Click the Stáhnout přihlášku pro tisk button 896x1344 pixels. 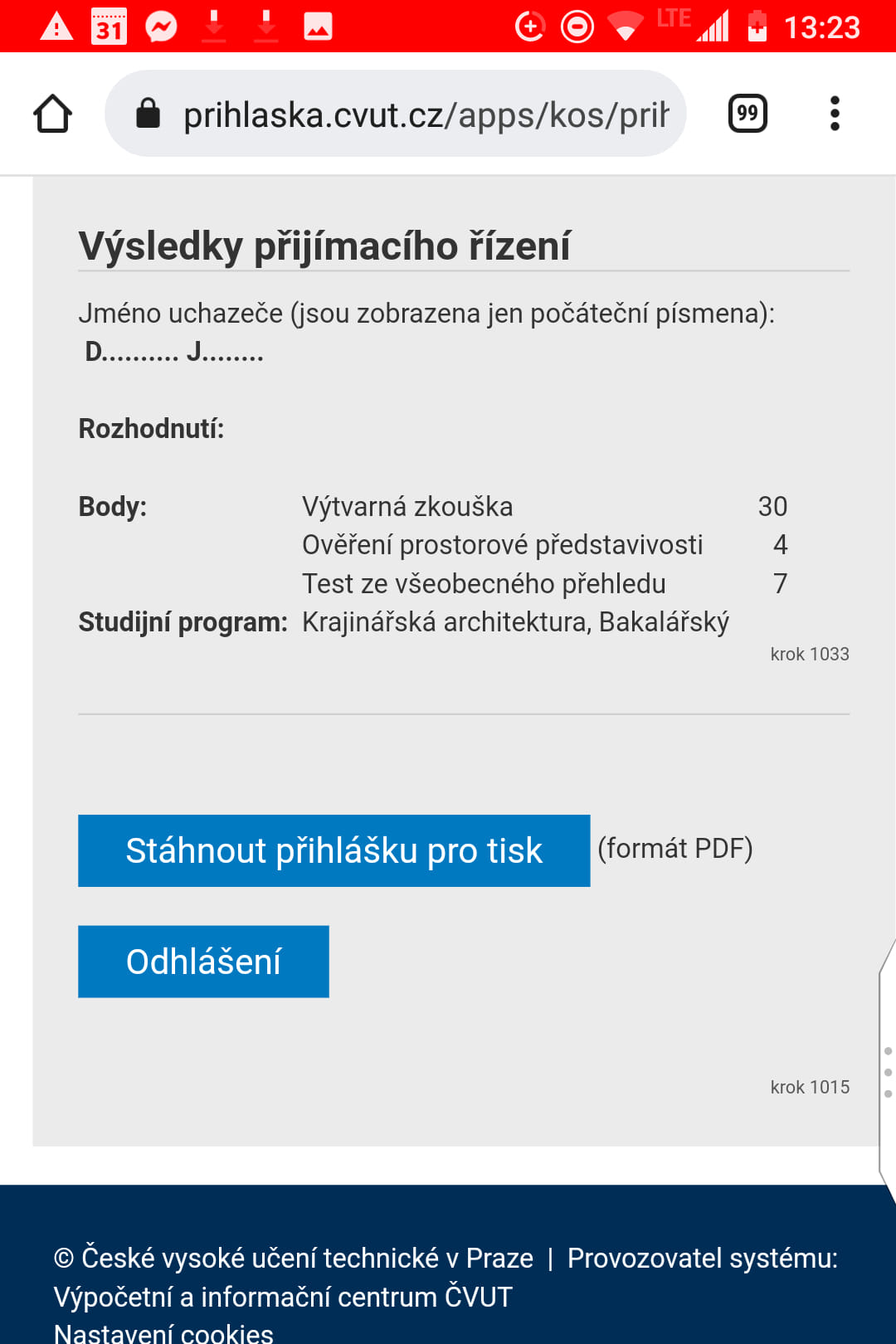pyautogui.click(x=334, y=850)
